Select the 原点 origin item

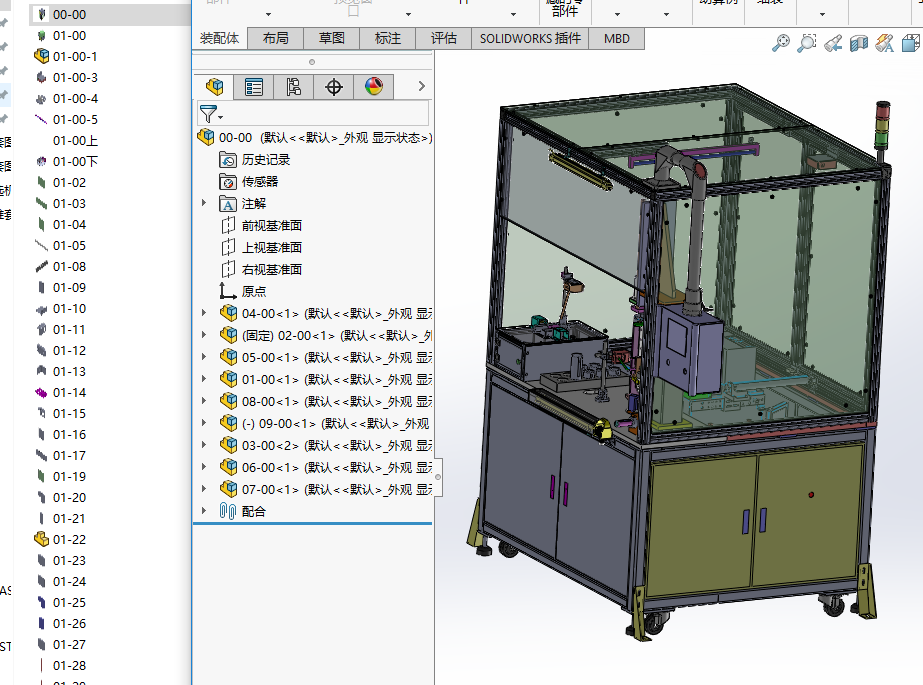(254, 291)
